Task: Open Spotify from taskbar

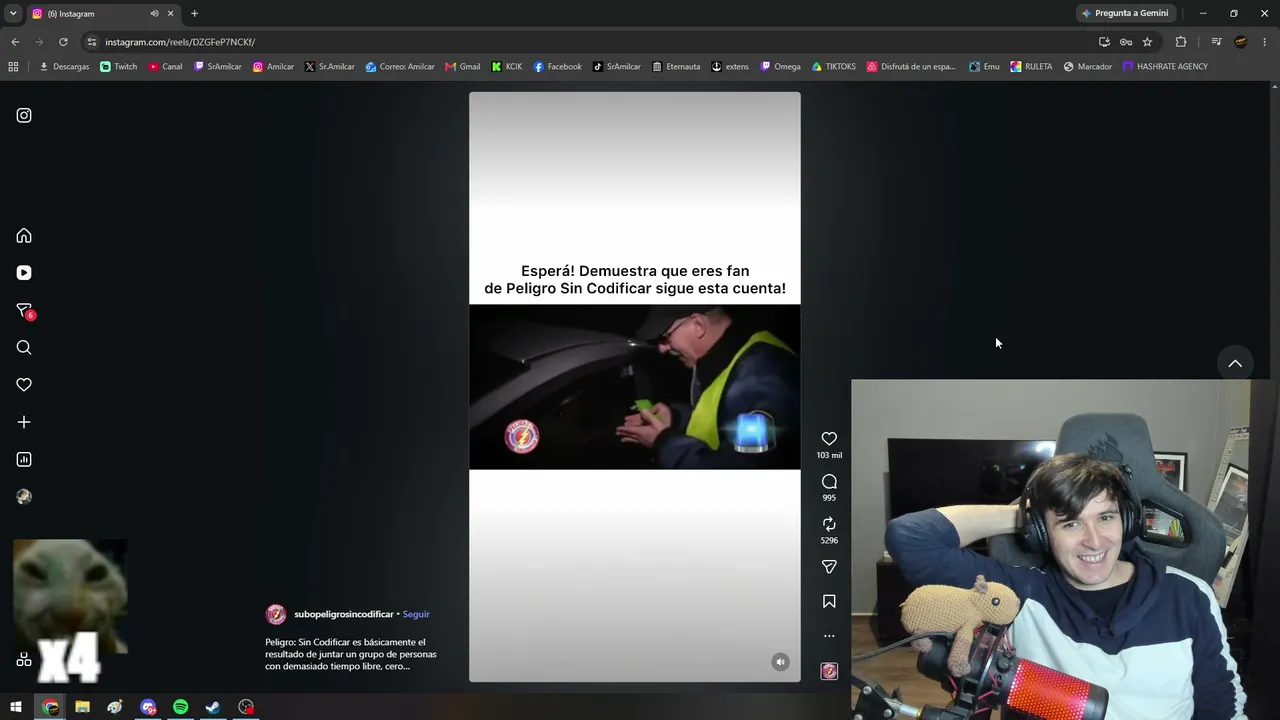Action: click(x=180, y=707)
